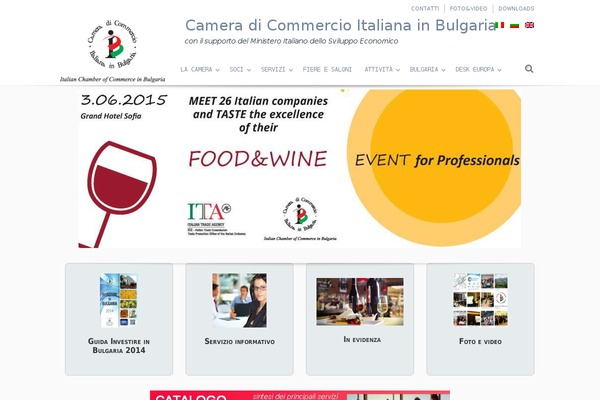Open the Contatti link

pos(425,8)
